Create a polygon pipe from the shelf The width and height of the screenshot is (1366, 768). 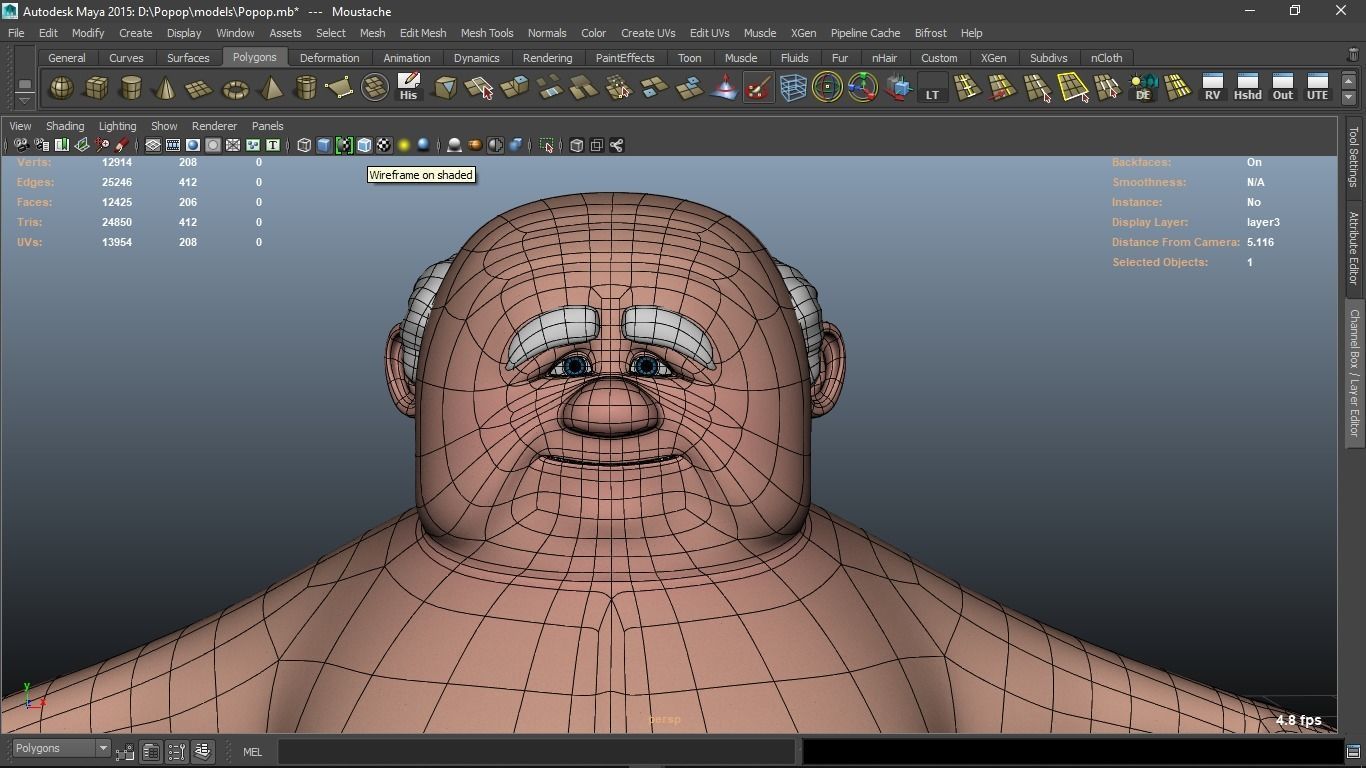pyautogui.click(x=305, y=88)
